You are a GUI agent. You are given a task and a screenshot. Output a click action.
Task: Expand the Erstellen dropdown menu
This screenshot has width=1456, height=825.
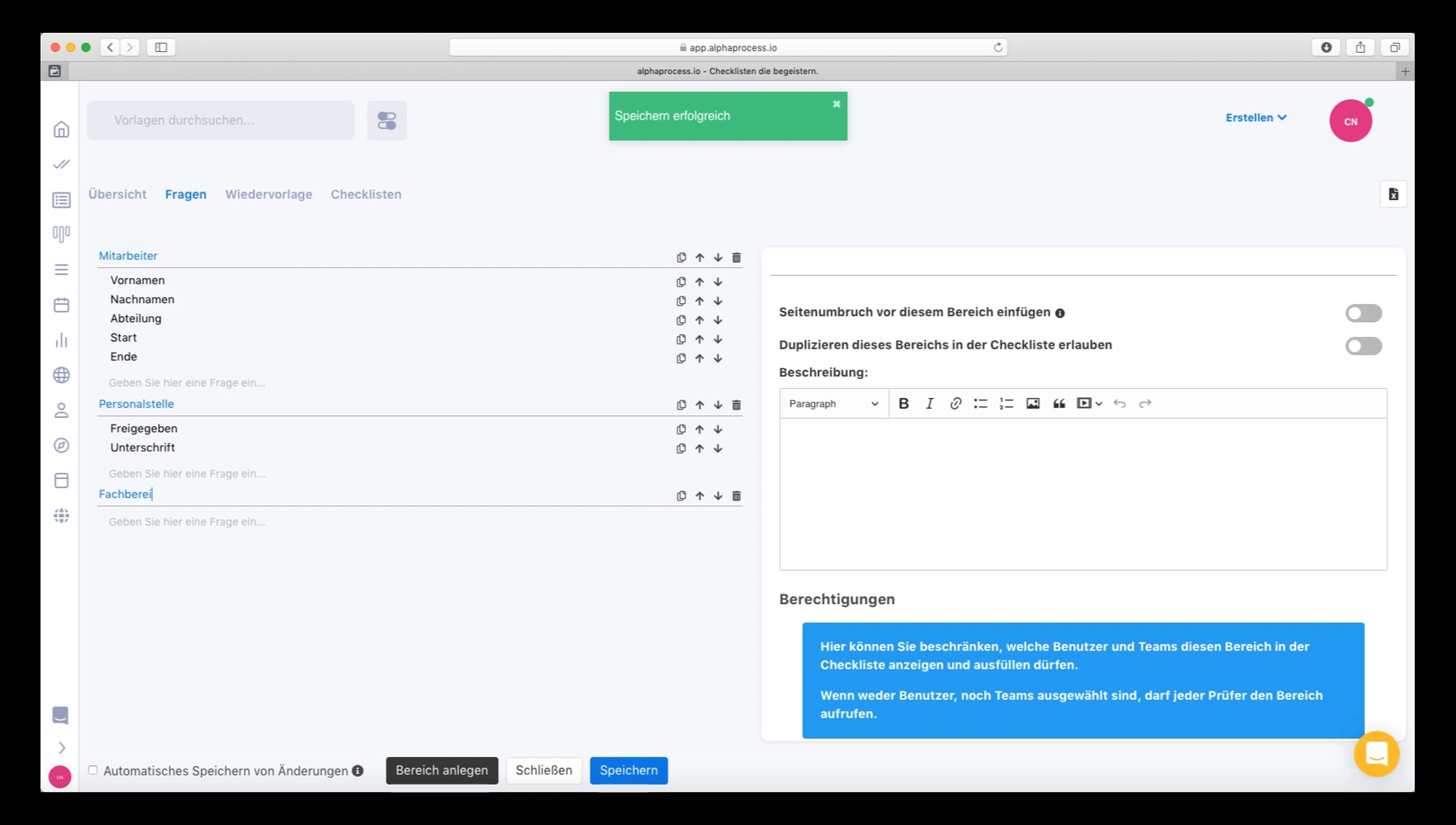click(1255, 118)
